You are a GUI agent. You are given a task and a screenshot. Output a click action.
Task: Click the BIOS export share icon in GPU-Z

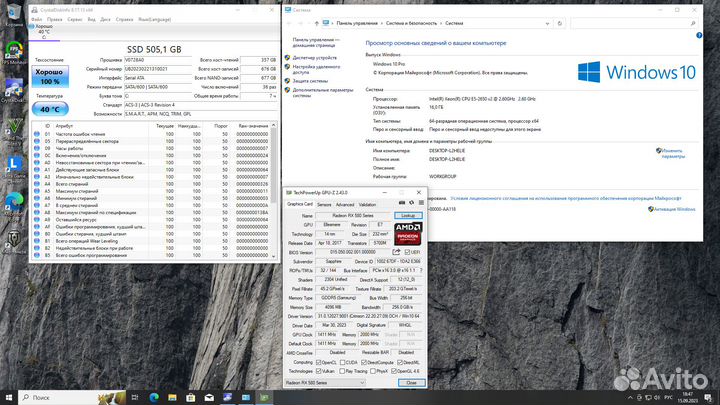396,252
